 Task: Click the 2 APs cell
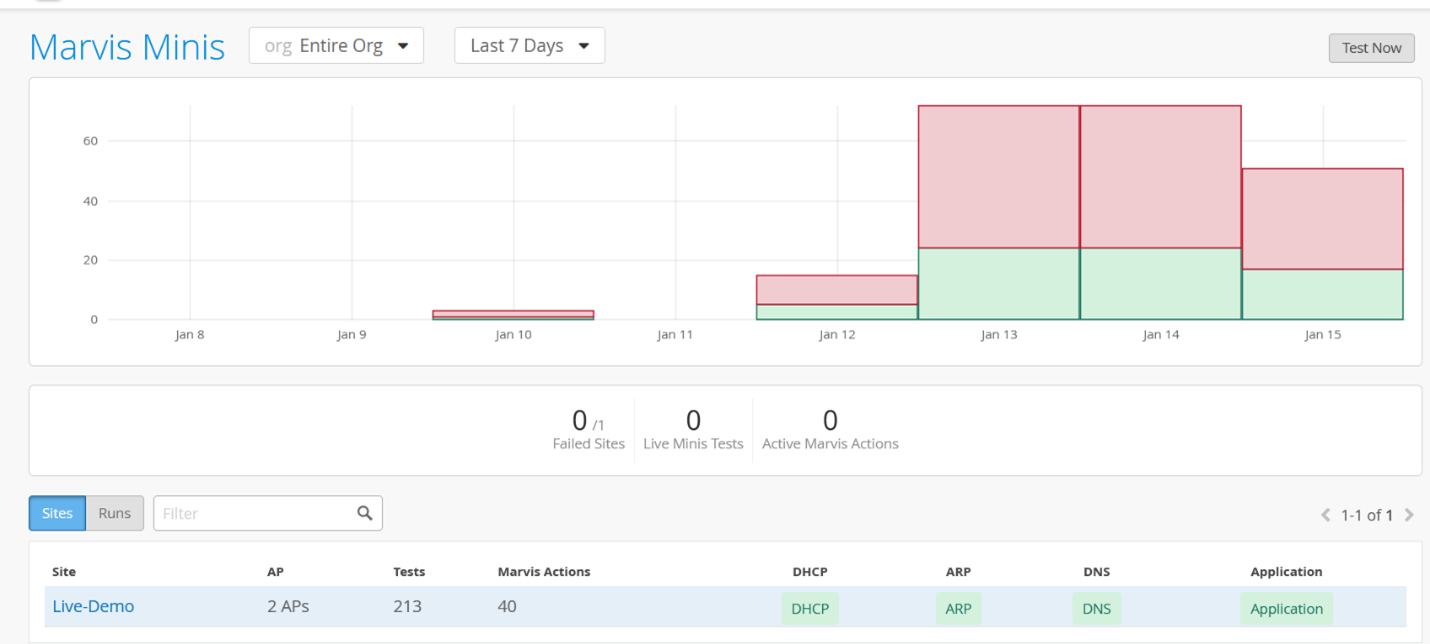coord(288,606)
